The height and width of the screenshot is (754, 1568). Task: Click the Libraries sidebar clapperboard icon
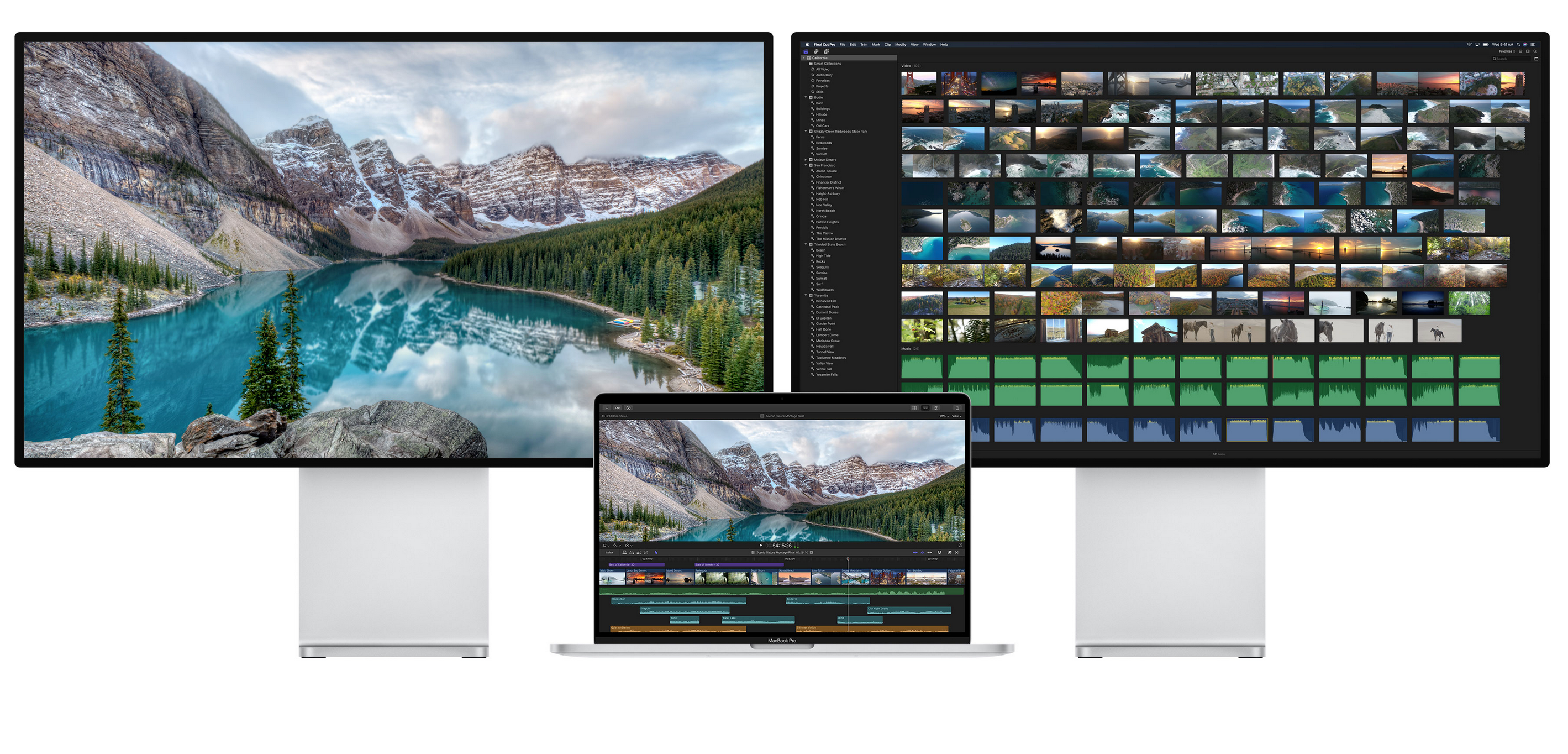(x=806, y=52)
